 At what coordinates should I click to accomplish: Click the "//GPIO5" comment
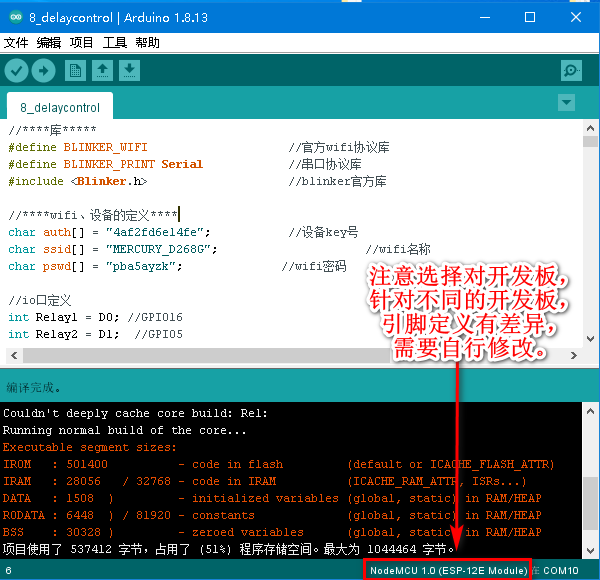coord(158,334)
